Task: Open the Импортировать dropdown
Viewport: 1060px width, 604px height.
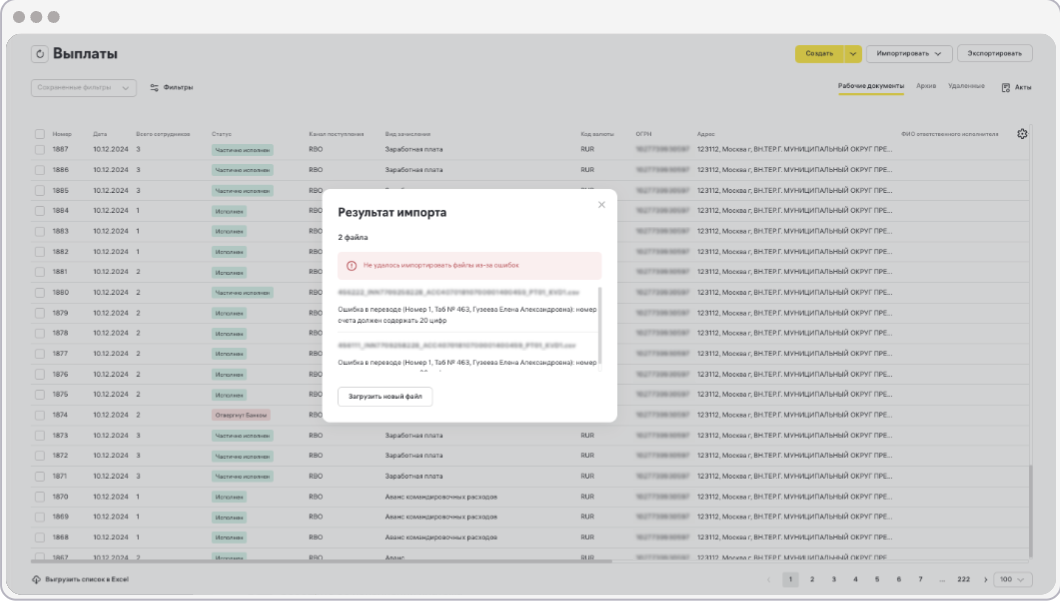Action: click(x=908, y=54)
